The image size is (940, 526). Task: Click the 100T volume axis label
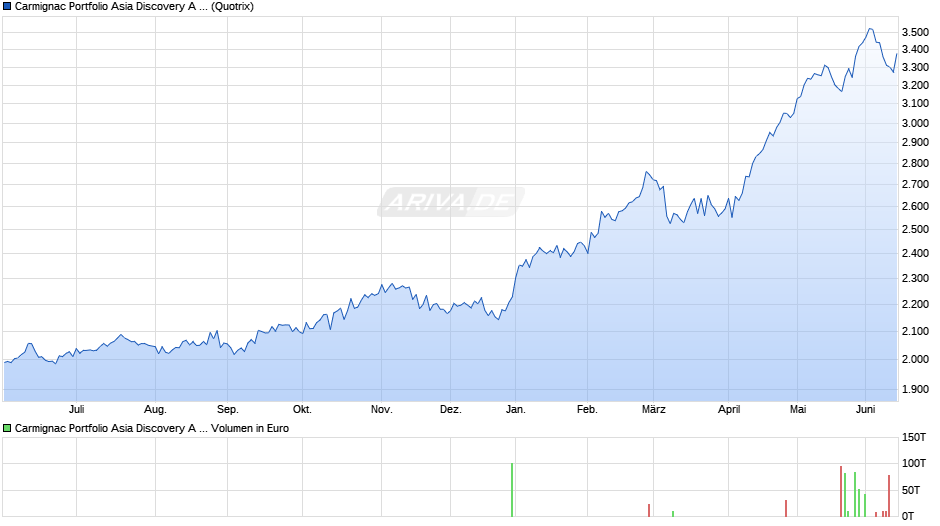pyautogui.click(x=914, y=463)
